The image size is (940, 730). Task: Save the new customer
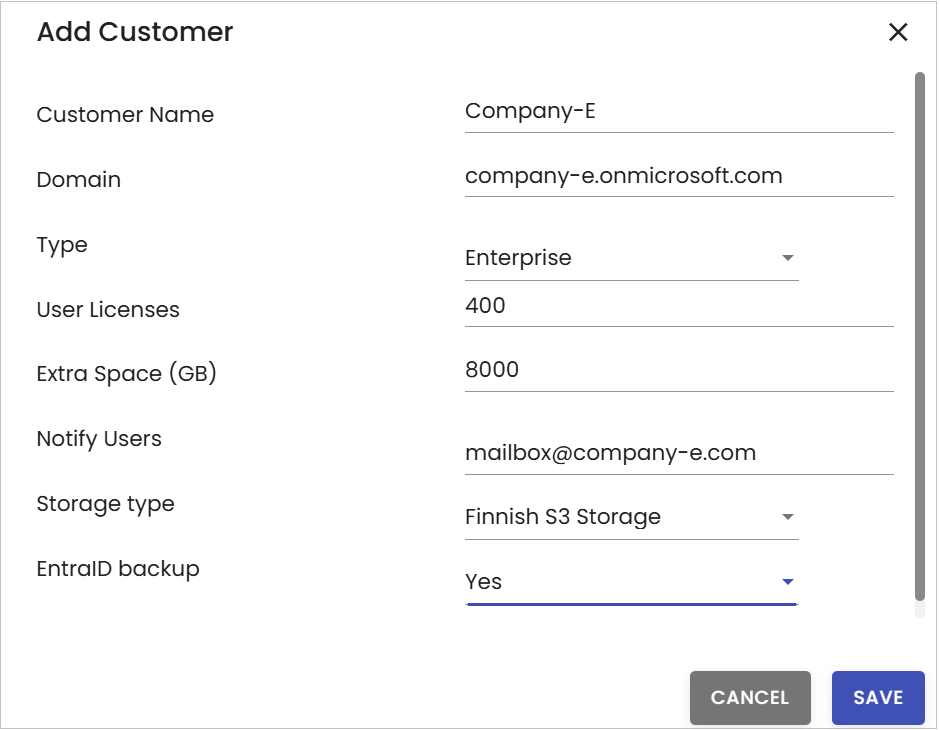[x=878, y=697]
